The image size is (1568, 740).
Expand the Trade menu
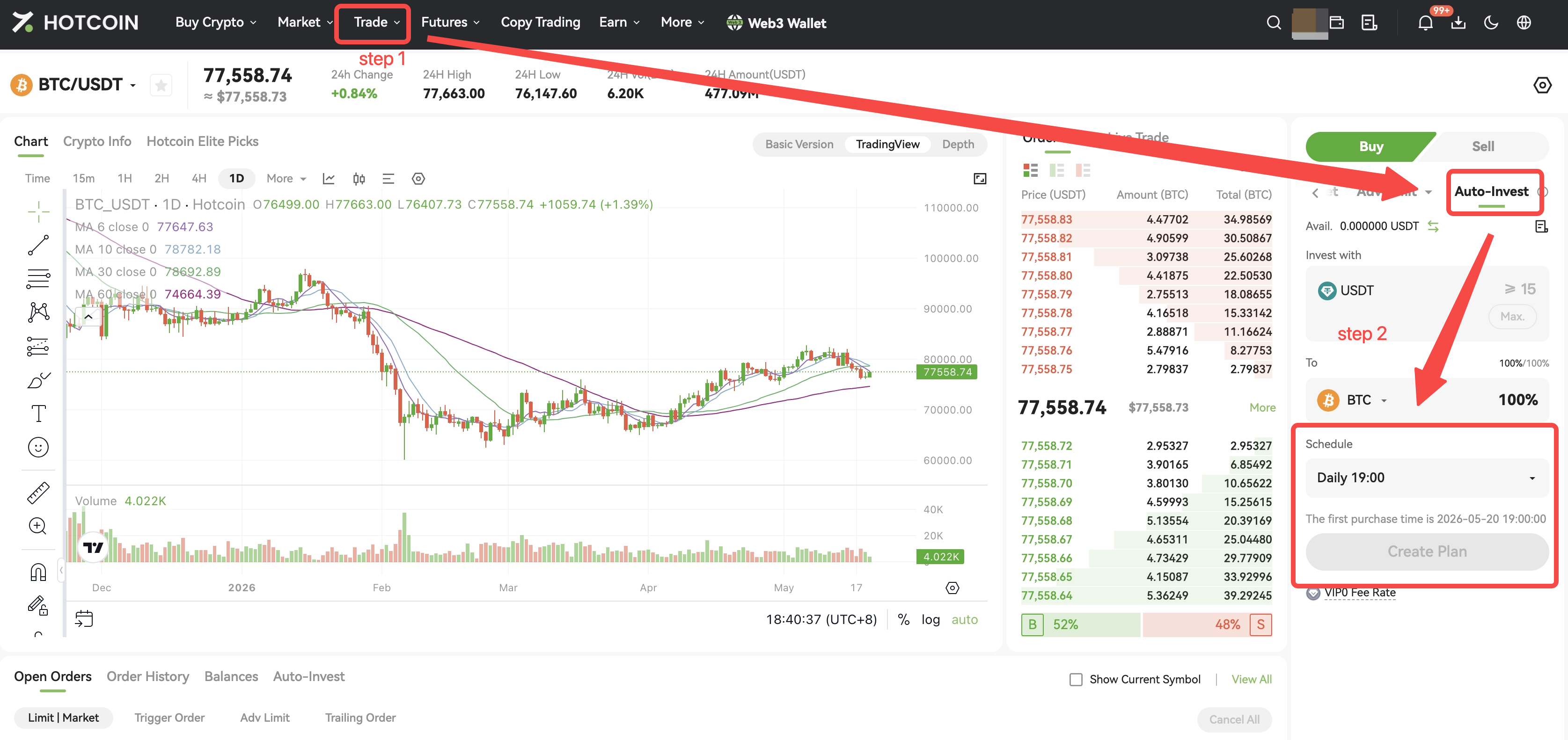coord(377,22)
